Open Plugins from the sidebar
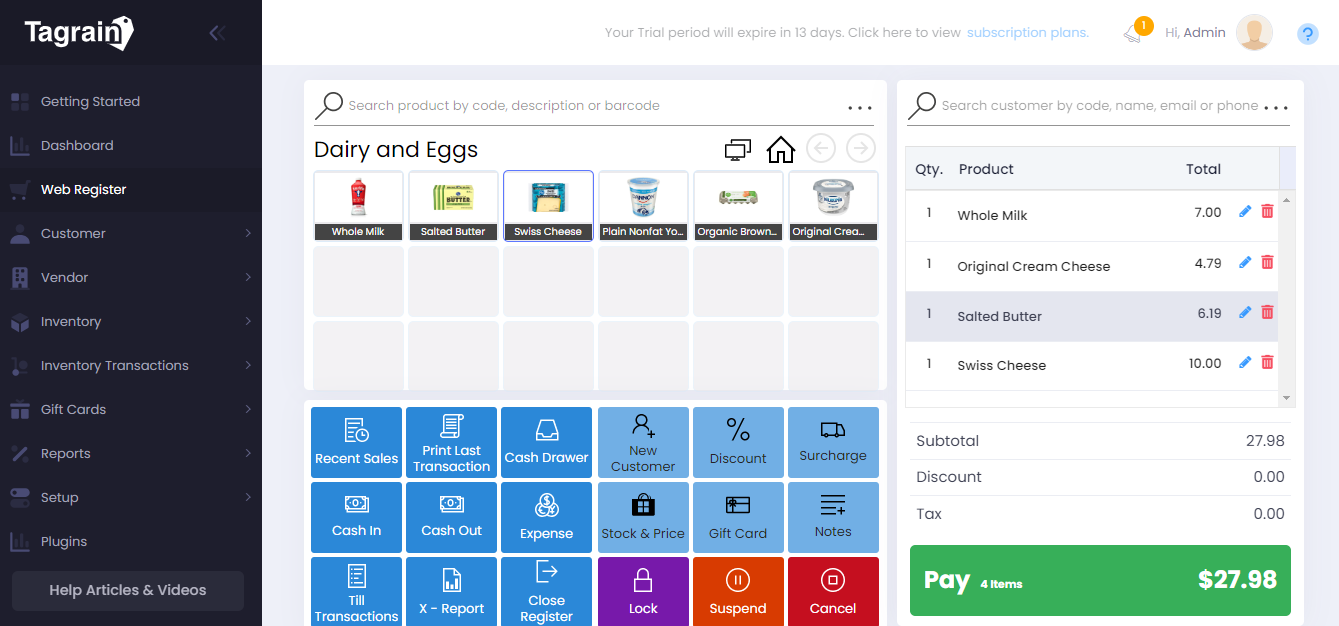Viewport: 1339px width, 626px height. (x=64, y=541)
